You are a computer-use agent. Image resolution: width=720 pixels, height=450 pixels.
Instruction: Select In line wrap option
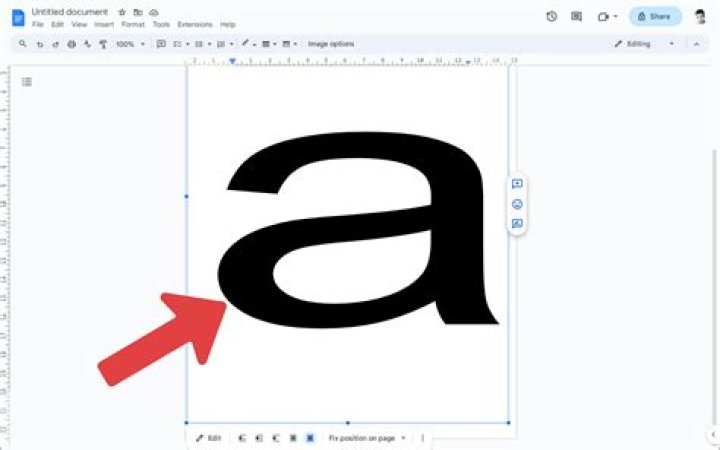click(242, 438)
